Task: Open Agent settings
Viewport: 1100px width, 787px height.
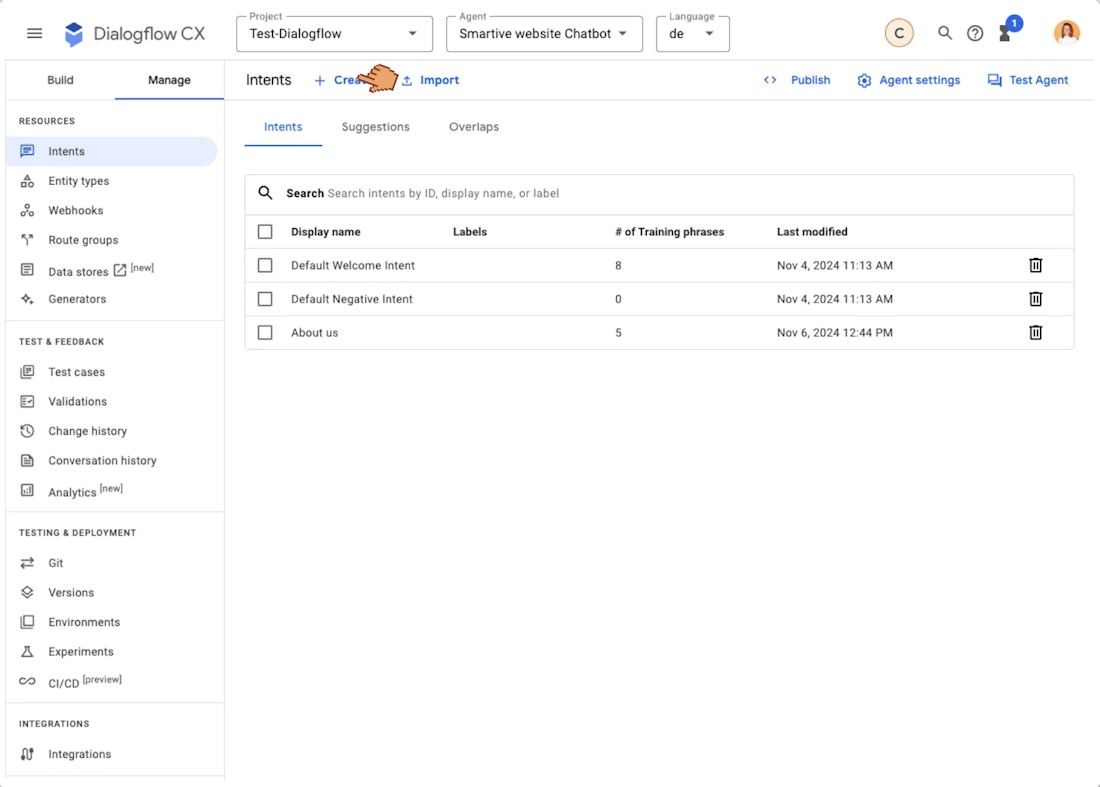Action: tap(909, 80)
